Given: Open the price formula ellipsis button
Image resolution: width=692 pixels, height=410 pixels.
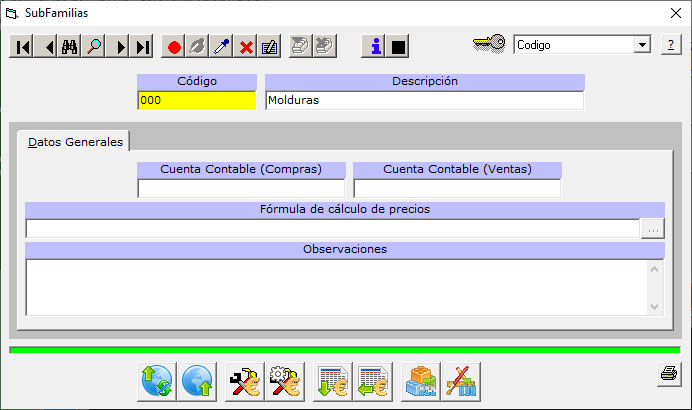Looking at the screenshot, I should [x=652, y=229].
